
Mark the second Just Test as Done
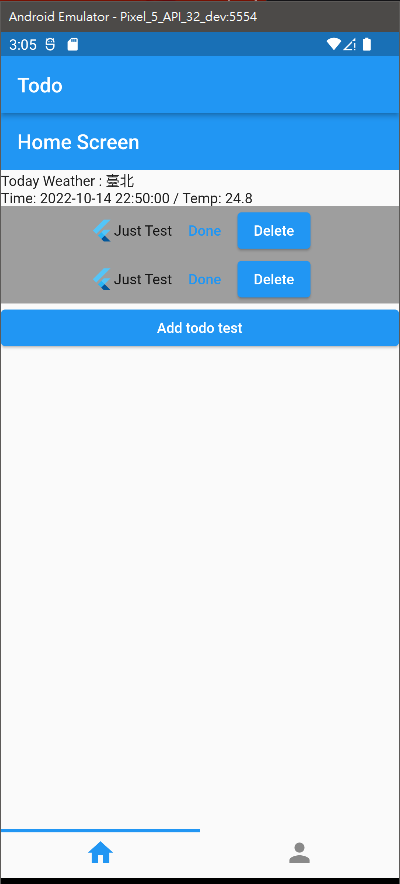pos(205,279)
